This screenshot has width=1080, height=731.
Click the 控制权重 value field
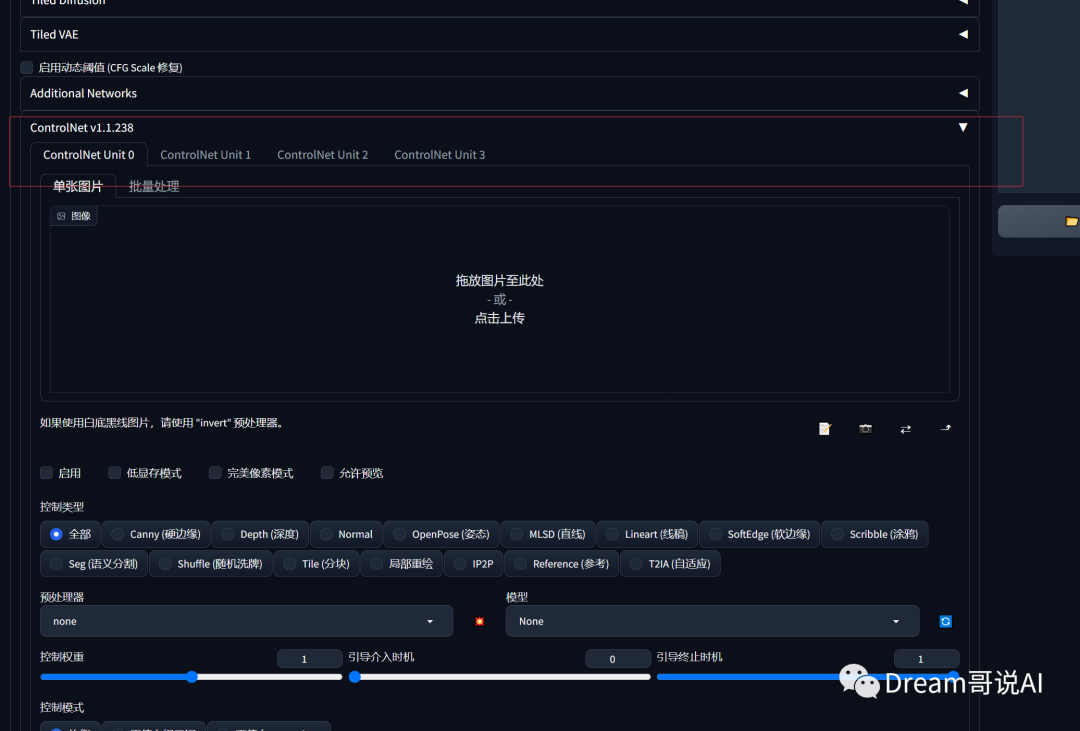(x=309, y=659)
